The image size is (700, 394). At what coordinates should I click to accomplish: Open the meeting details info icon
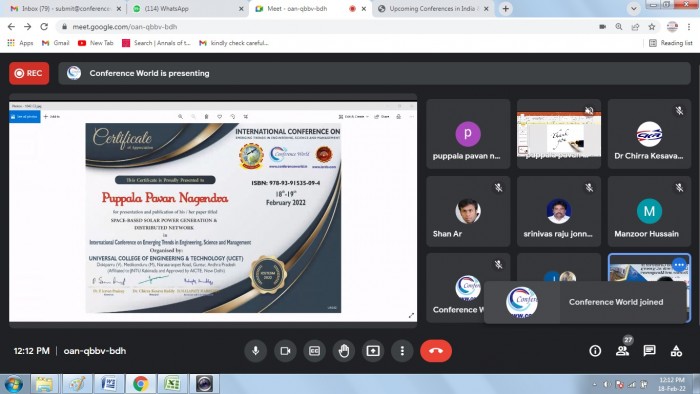[595, 351]
